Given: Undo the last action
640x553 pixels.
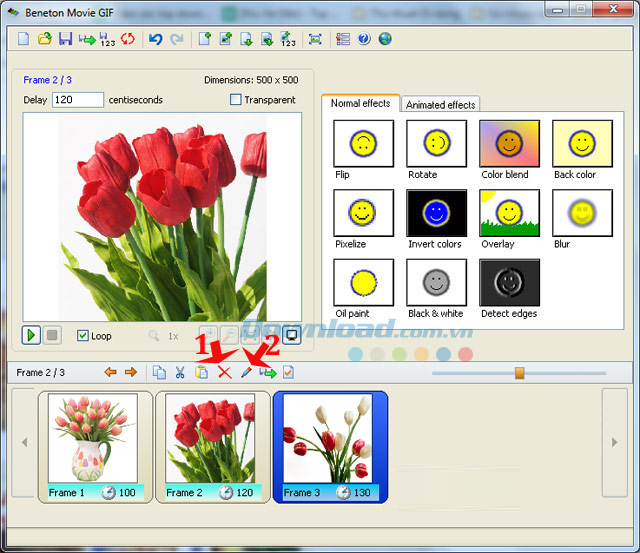Looking at the screenshot, I should tap(155, 39).
